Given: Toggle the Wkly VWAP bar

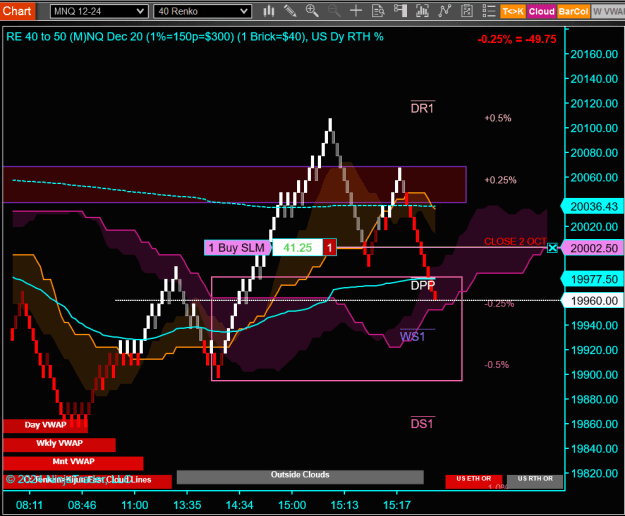Looking at the screenshot, I should coord(59,443).
